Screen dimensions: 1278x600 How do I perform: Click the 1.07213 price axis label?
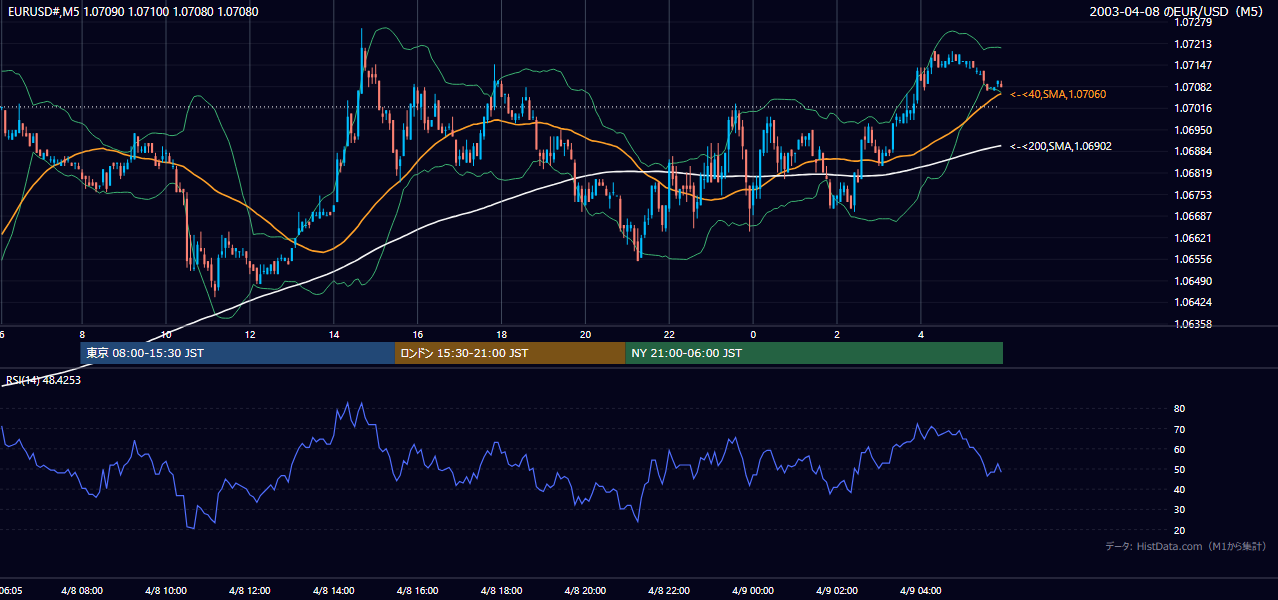click(1193, 44)
